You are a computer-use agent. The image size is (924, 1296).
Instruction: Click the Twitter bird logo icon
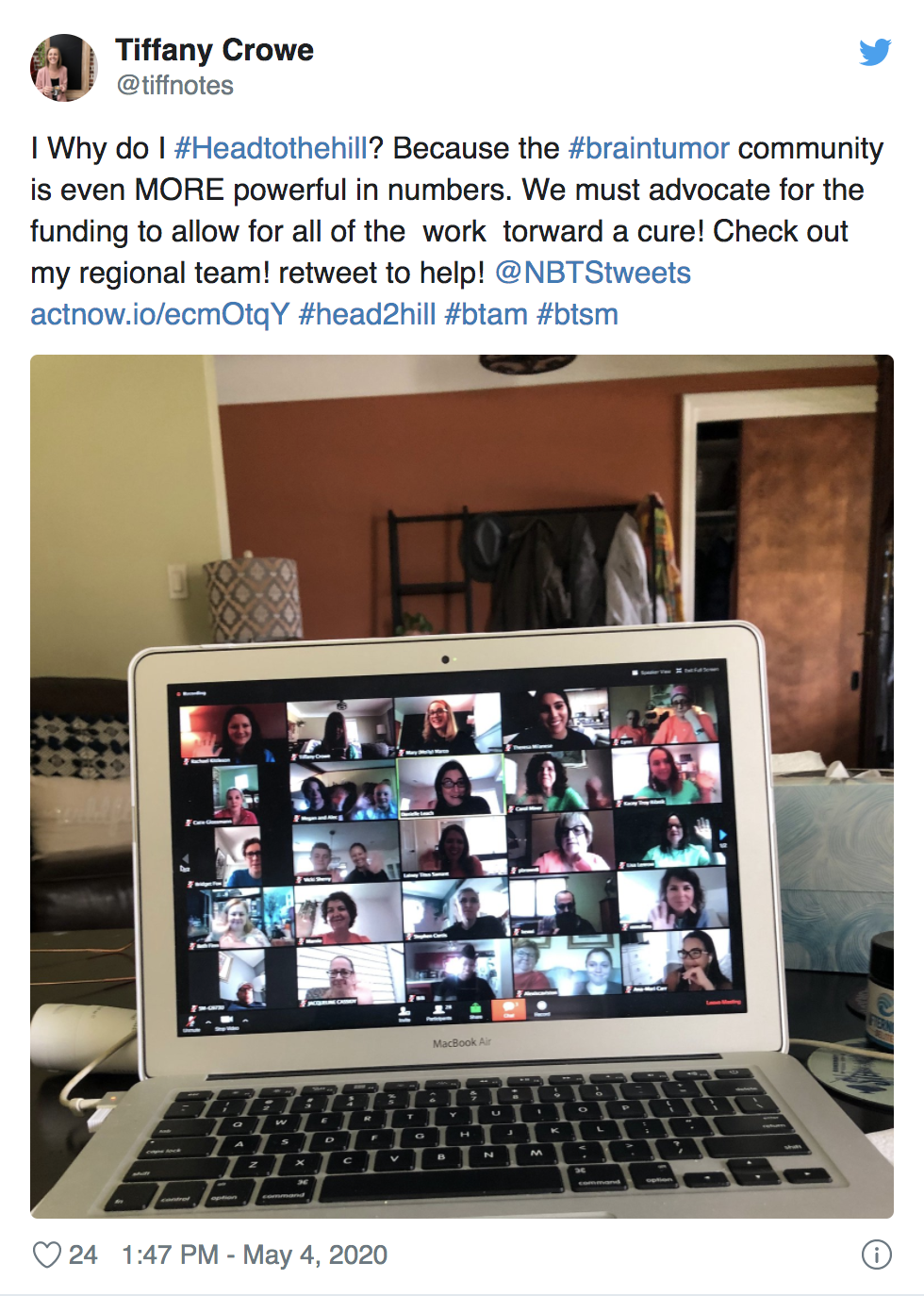pos(875,52)
